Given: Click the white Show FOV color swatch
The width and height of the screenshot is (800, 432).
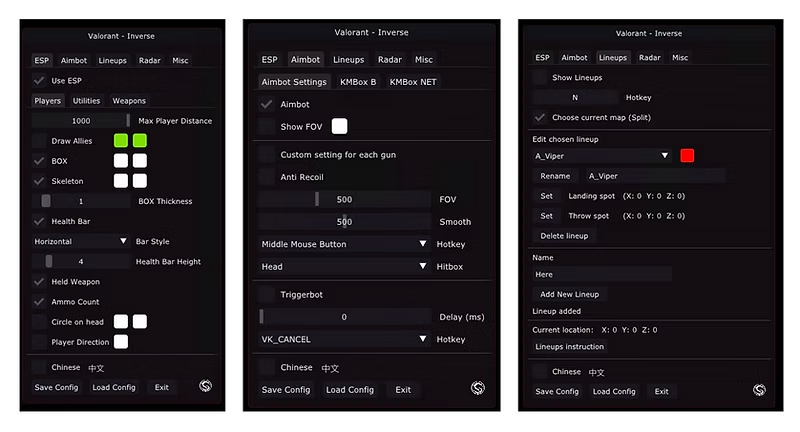Looking at the screenshot, I should click(340, 126).
